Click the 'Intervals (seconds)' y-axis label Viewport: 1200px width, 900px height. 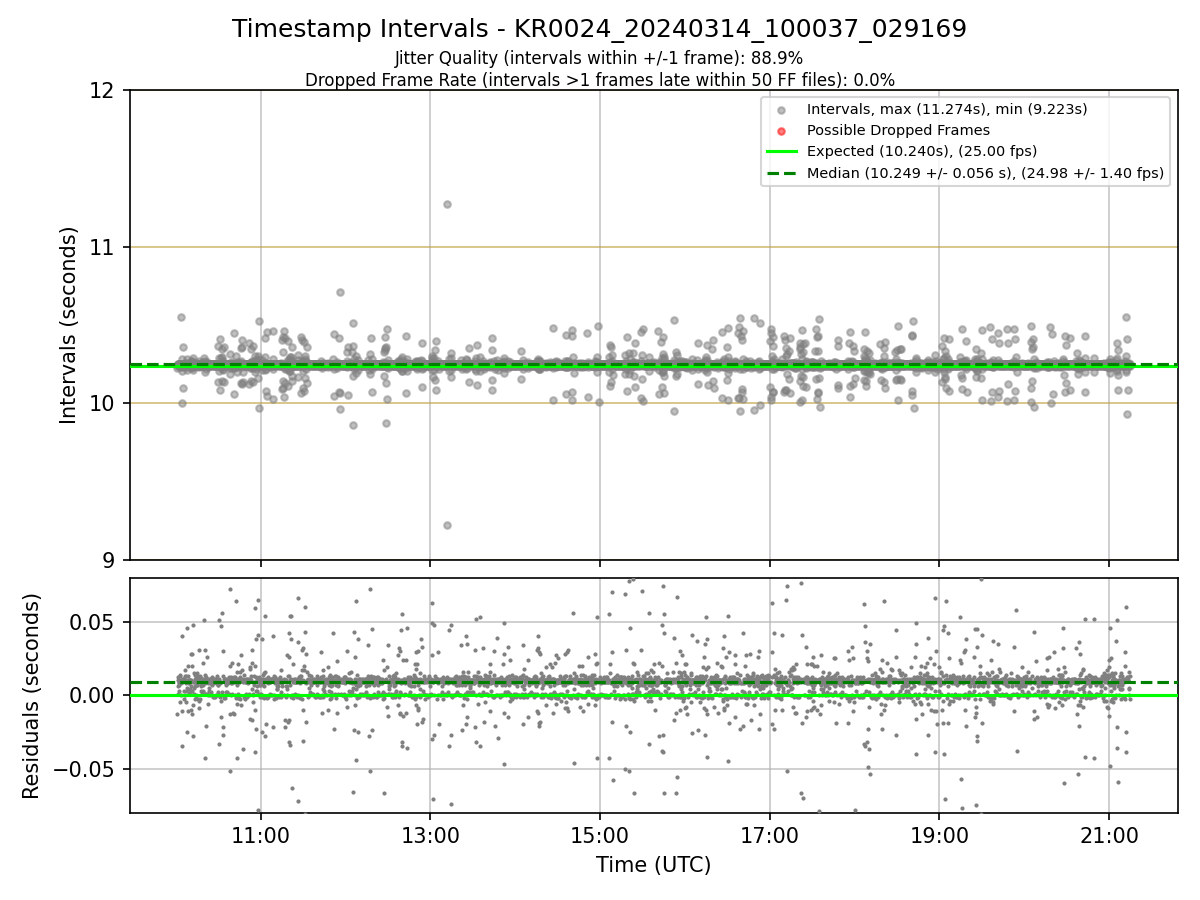pyautogui.click(x=69, y=325)
